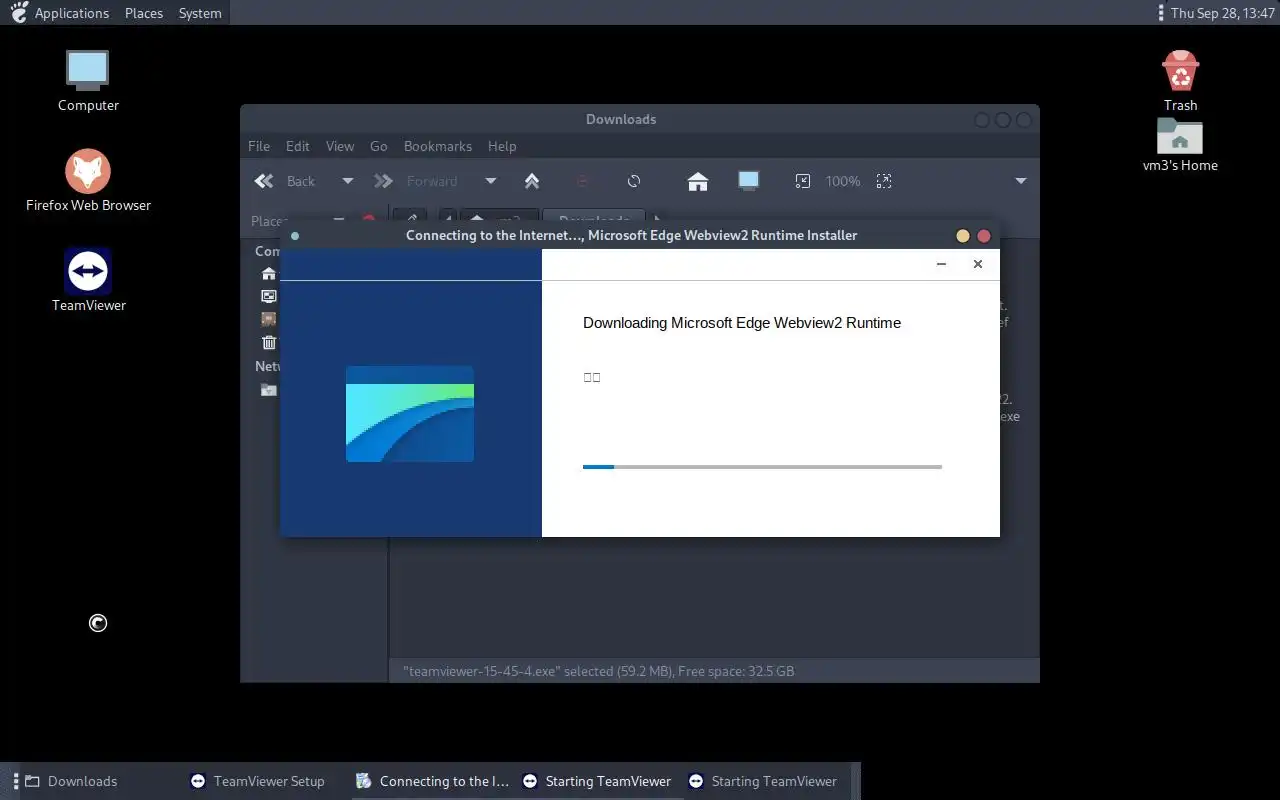The width and height of the screenshot is (1280, 800).
Task: Close the installer with the X button
Action: click(978, 264)
